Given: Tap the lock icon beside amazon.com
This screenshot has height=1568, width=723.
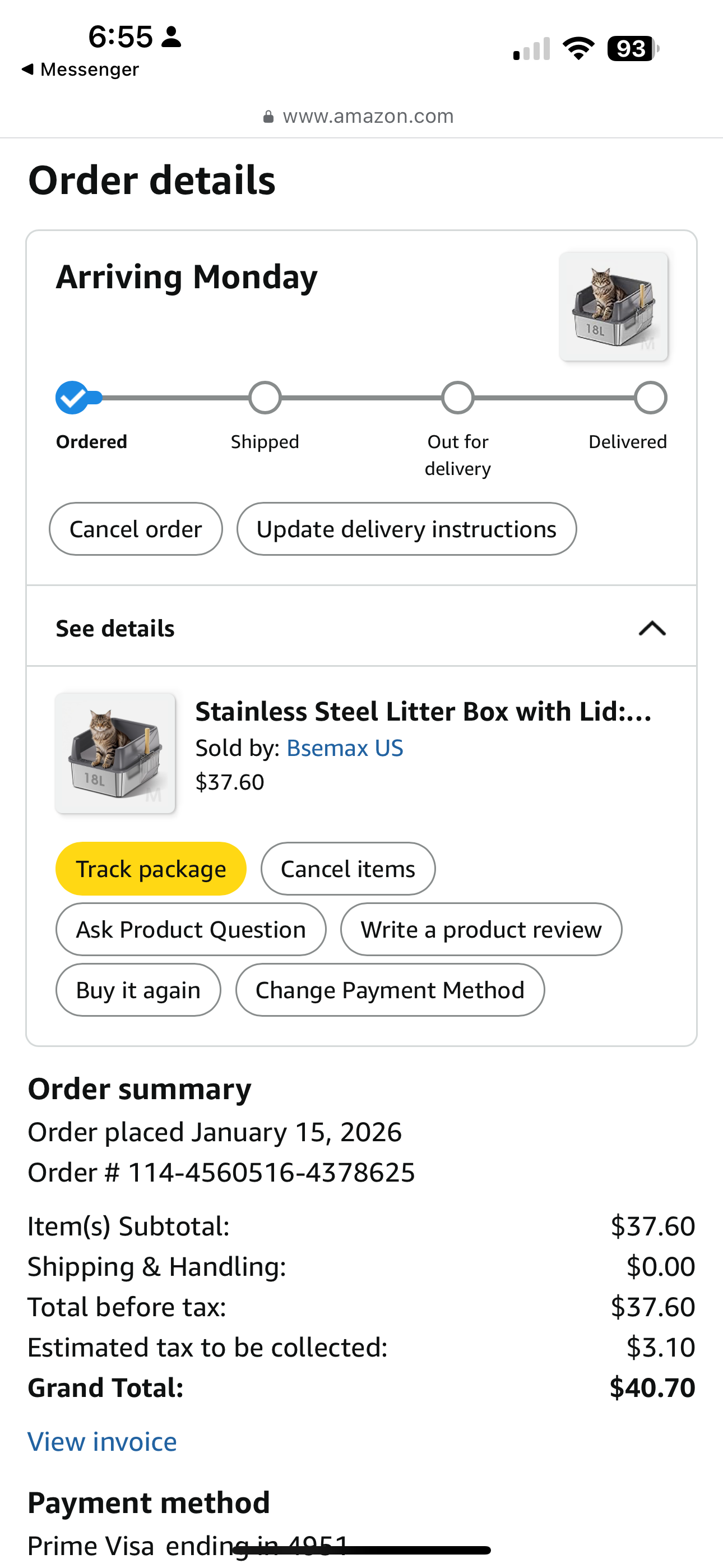Looking at the screenshot, I should click(268, 117).
